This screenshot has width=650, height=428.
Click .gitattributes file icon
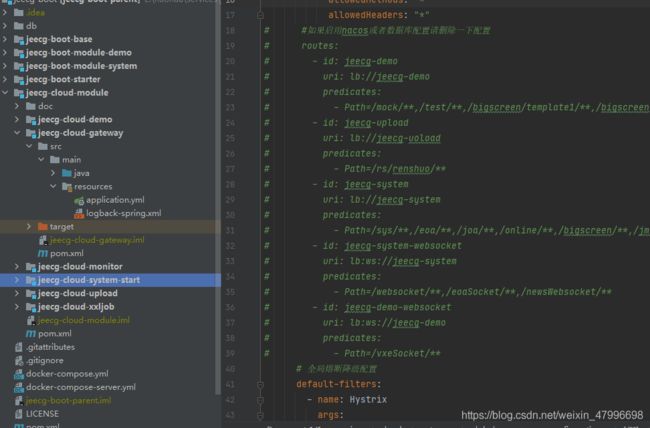pos(19,347)
